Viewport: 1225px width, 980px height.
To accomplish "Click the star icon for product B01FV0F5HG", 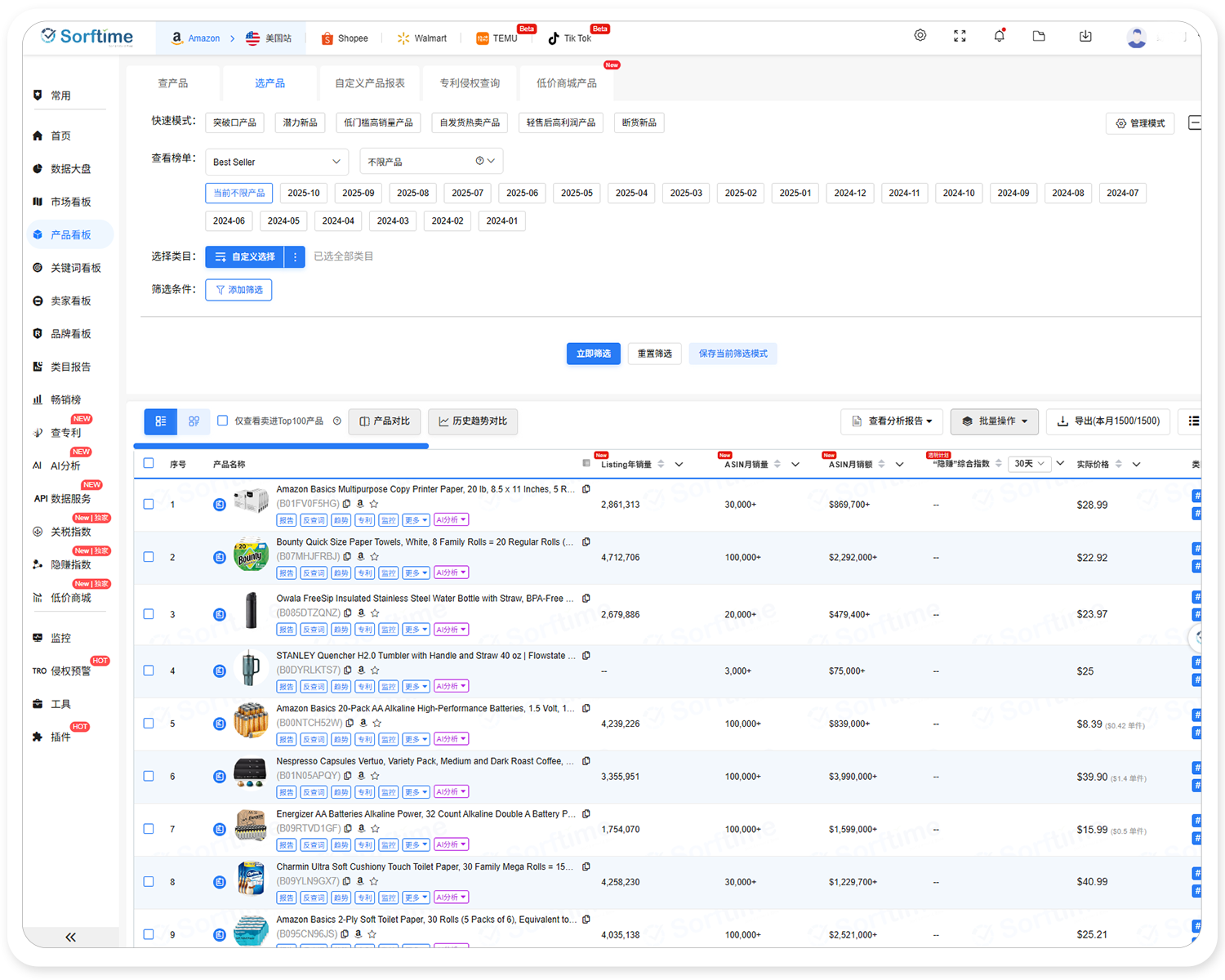I will 374,504.
